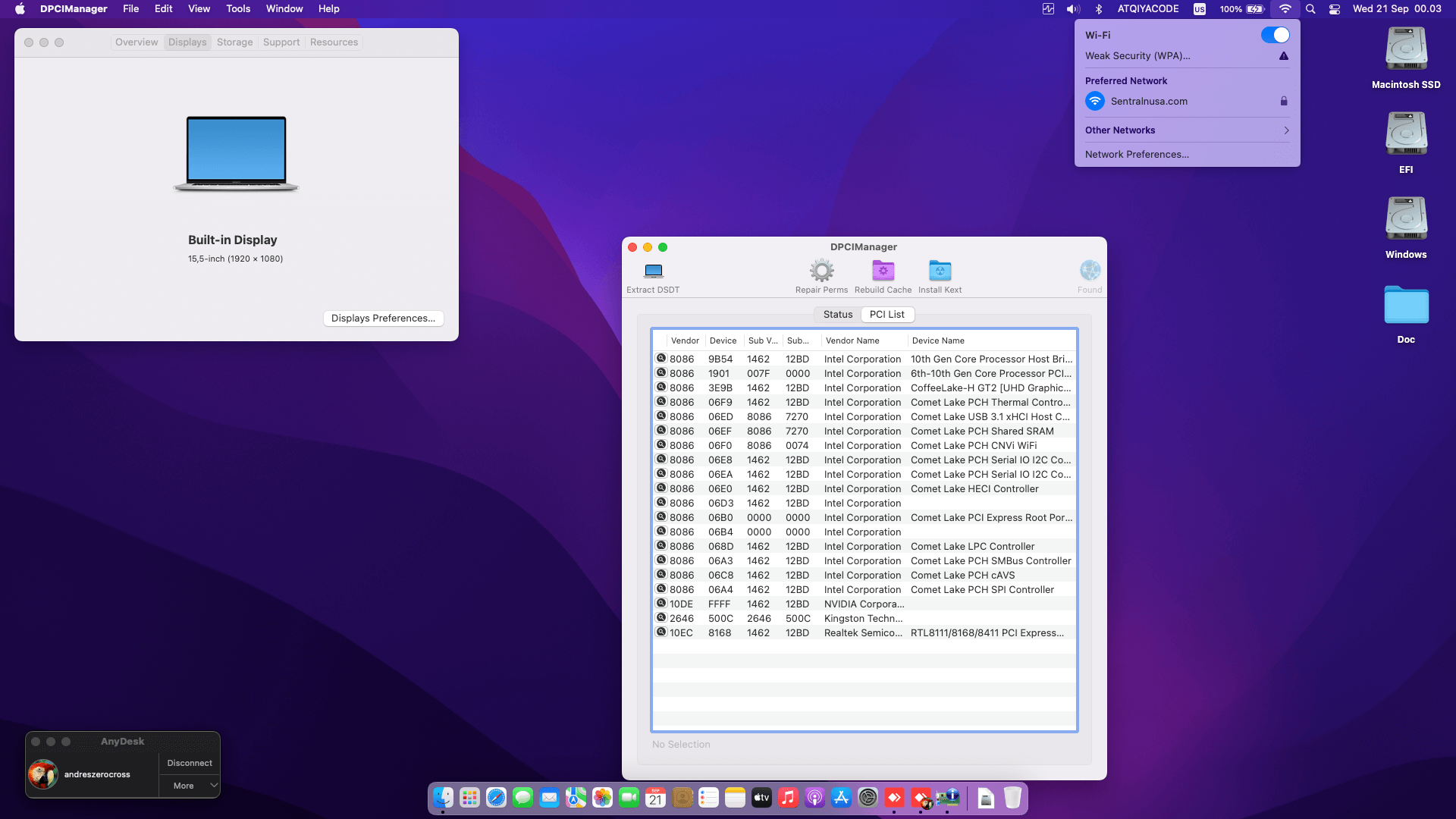Select the Comet Lake PCH SMBus Controller row
Screen dimensions: 1456x819
[864, 560]
